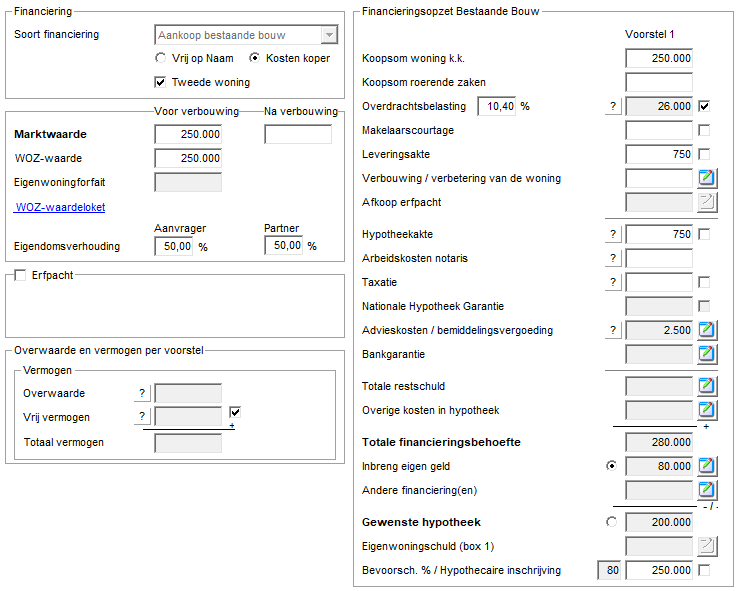Tick the Leveringsakte checkbox
The image size is (740, 591).
[704, 154]
